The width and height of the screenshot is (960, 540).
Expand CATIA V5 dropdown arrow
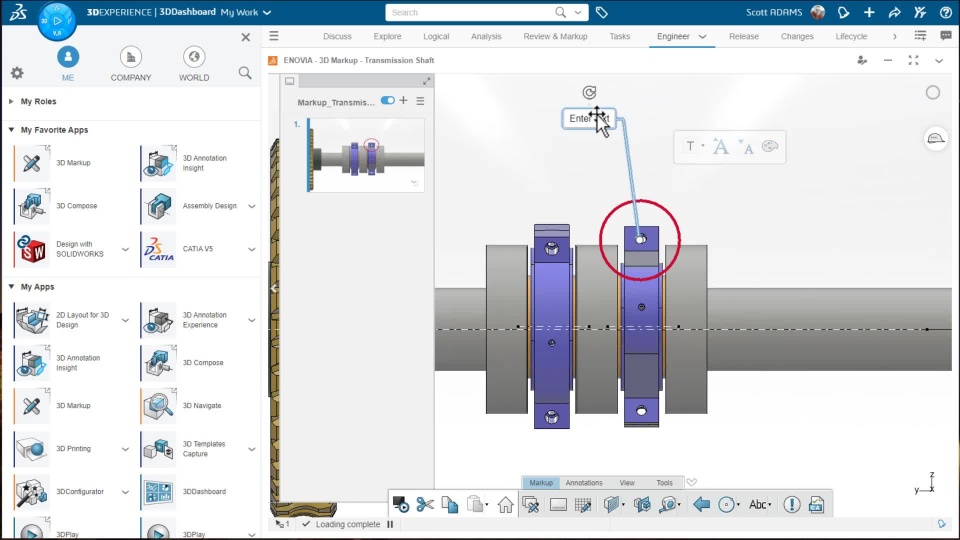pos(252,249)
